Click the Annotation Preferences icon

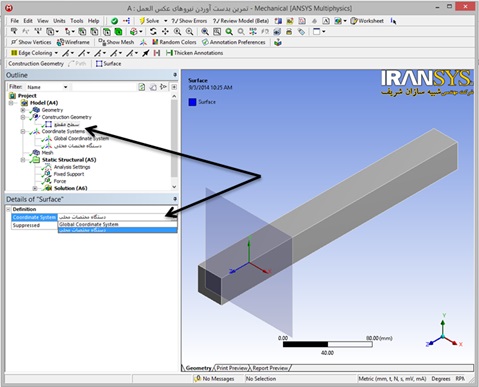[205, 42]
